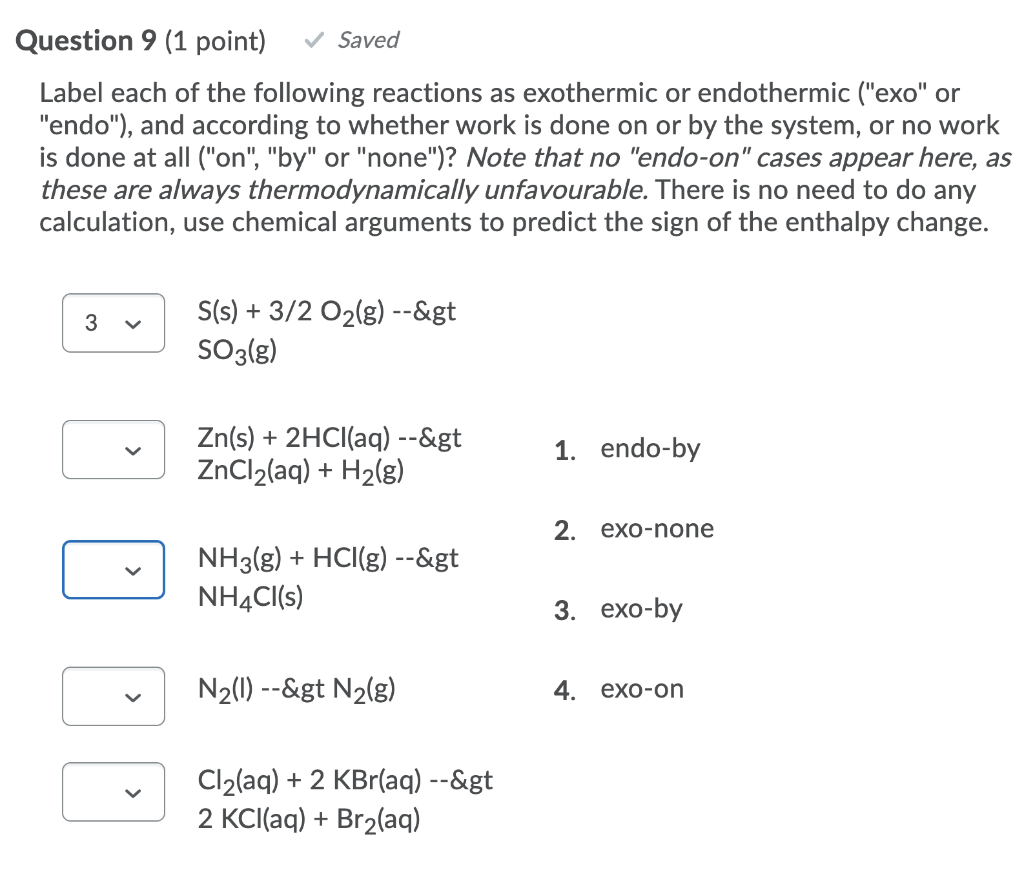Screen dimensions: 1024x872
Task: Click the chevron in the chlorine reaction answer box
Action: tap(131, 792)
